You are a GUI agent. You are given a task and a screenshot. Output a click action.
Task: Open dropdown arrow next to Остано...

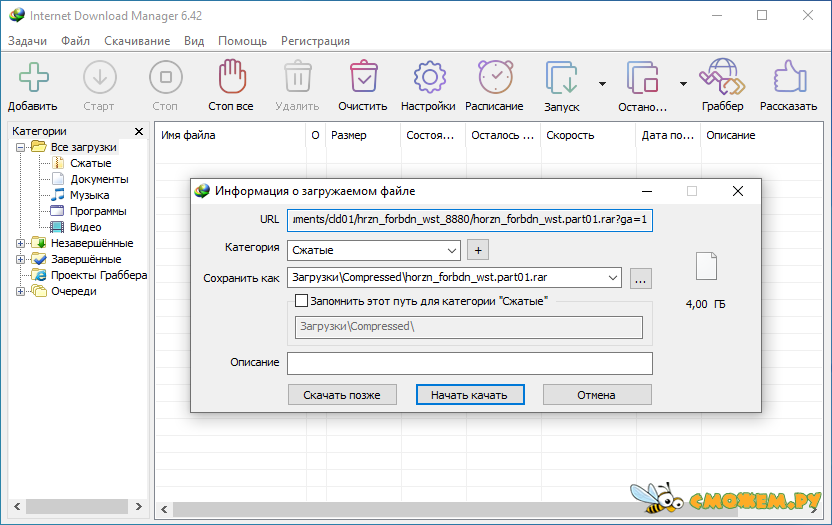click(683, 84)
